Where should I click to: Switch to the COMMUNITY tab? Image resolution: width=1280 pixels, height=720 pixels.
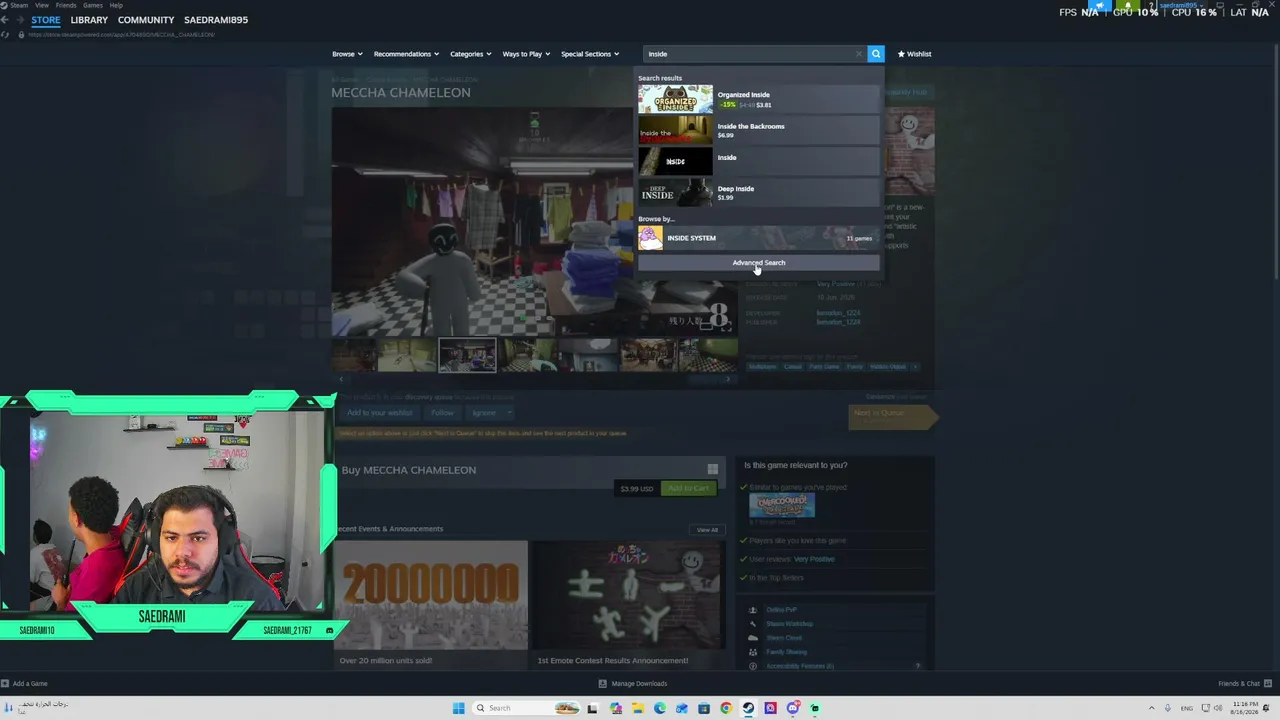[x=146, y=20]
